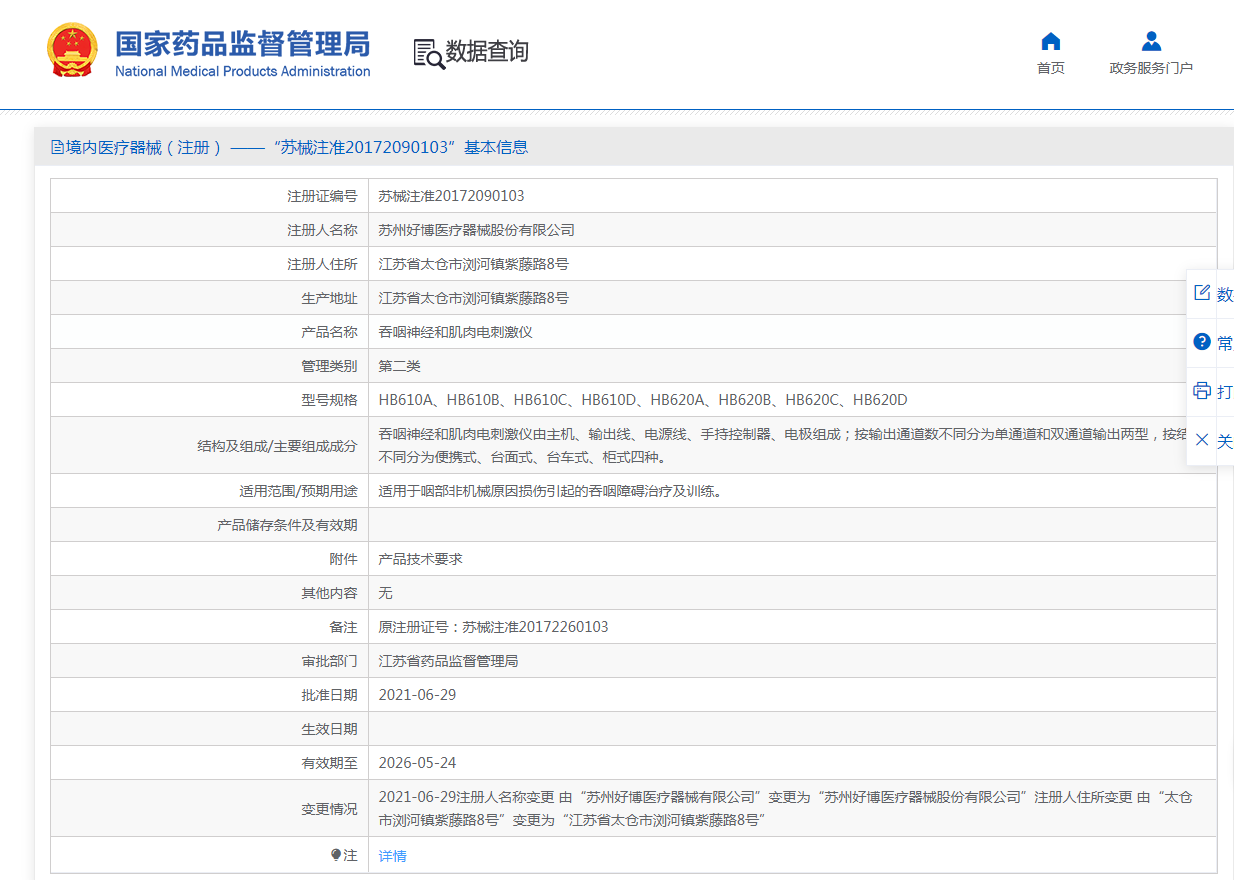Click the address value in 注册人住所 row
Image resolution: width=1234 pixels, height=880 pixels.
474,264
